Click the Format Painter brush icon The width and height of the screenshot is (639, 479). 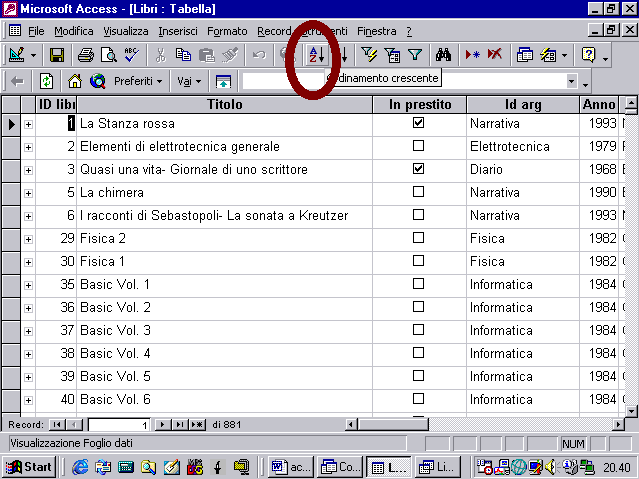[x=230, y=55]
